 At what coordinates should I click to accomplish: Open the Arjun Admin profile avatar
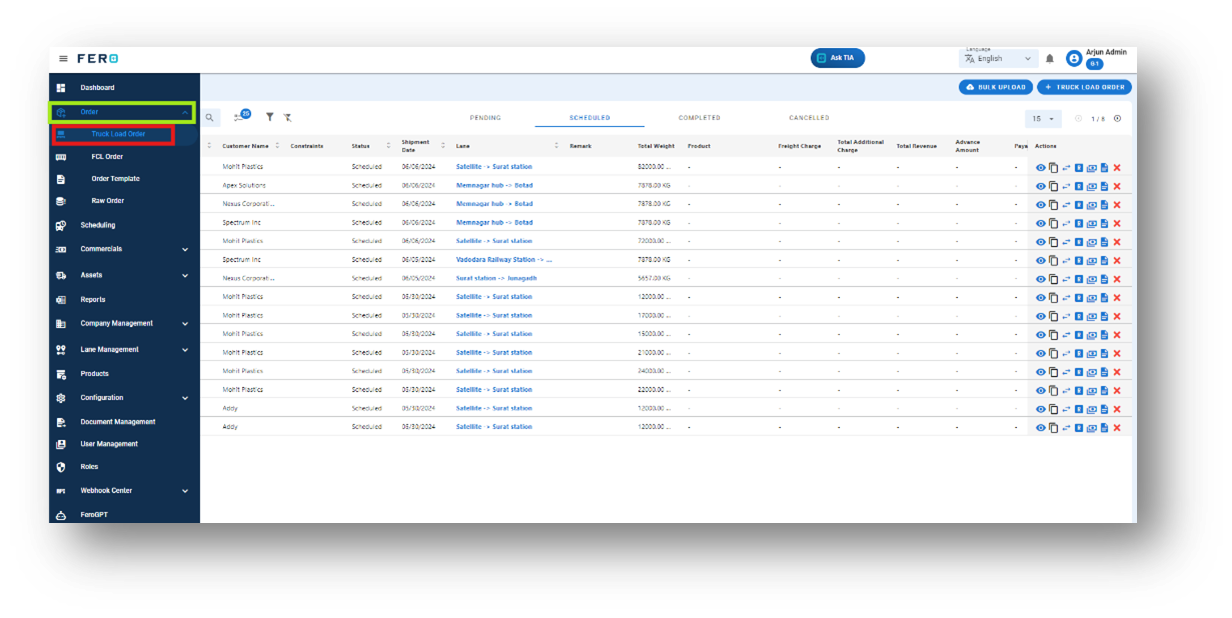point(1074,59)
